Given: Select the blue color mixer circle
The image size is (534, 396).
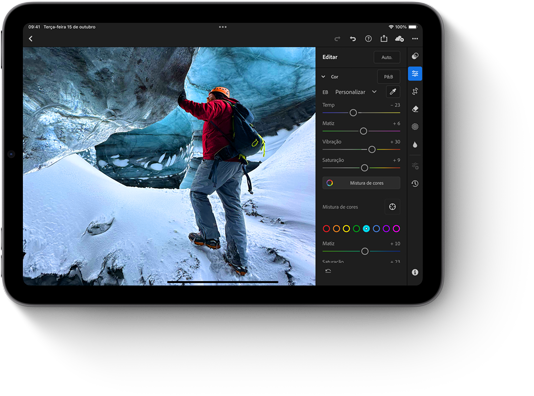Looking at the screenshot, I should pyautogui.click(x=376, y=228).
